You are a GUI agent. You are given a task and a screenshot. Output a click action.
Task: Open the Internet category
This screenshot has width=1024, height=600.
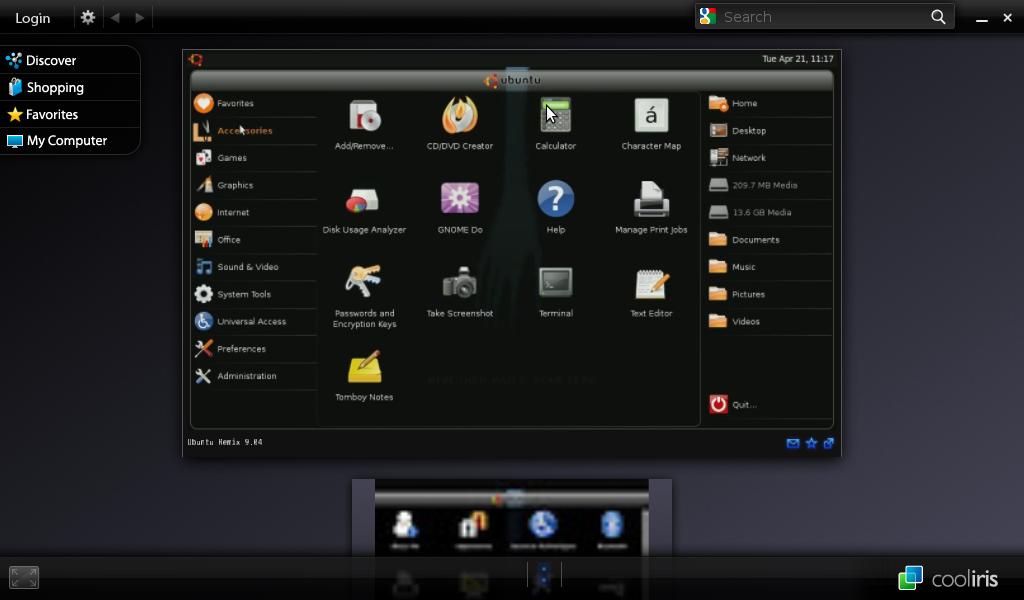coord(255,213)
